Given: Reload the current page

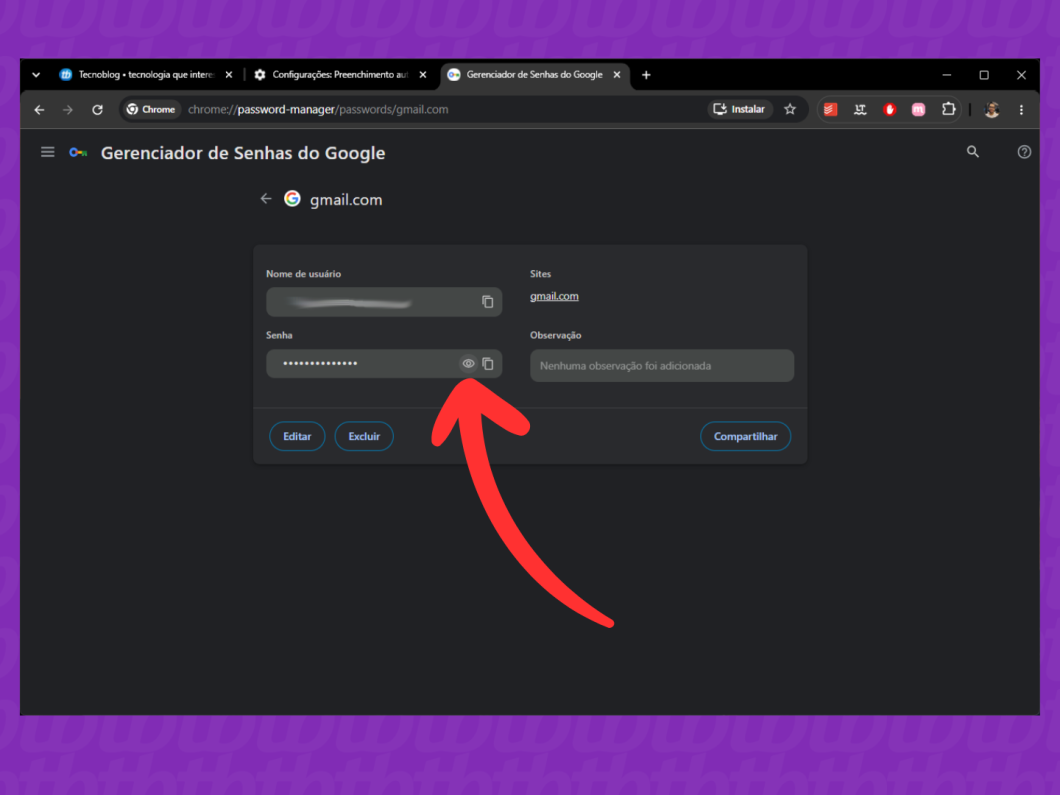Looking at the screenshot, I should (x=97, y=110).
